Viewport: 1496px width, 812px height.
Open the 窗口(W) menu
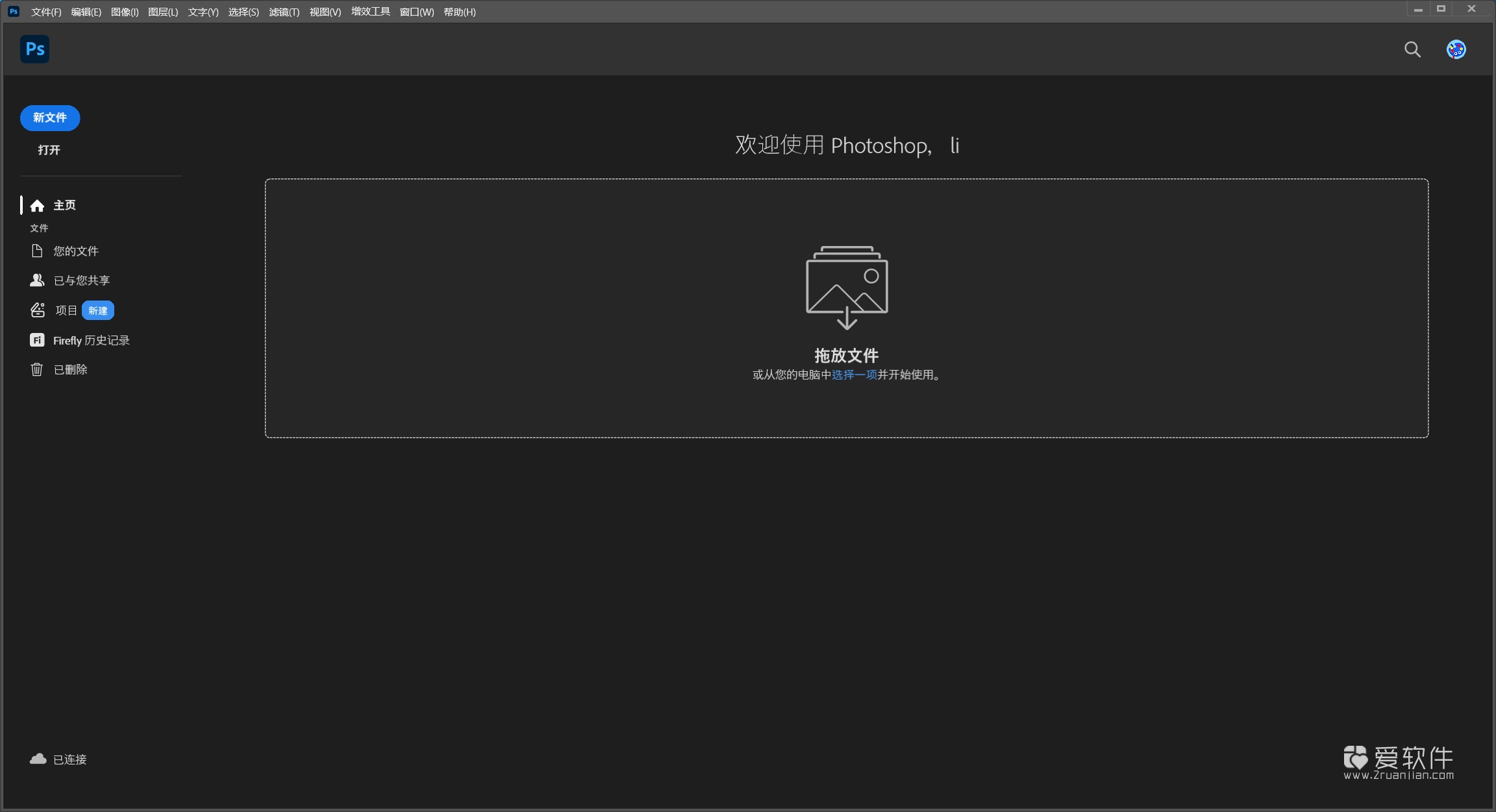click(416, 12)
